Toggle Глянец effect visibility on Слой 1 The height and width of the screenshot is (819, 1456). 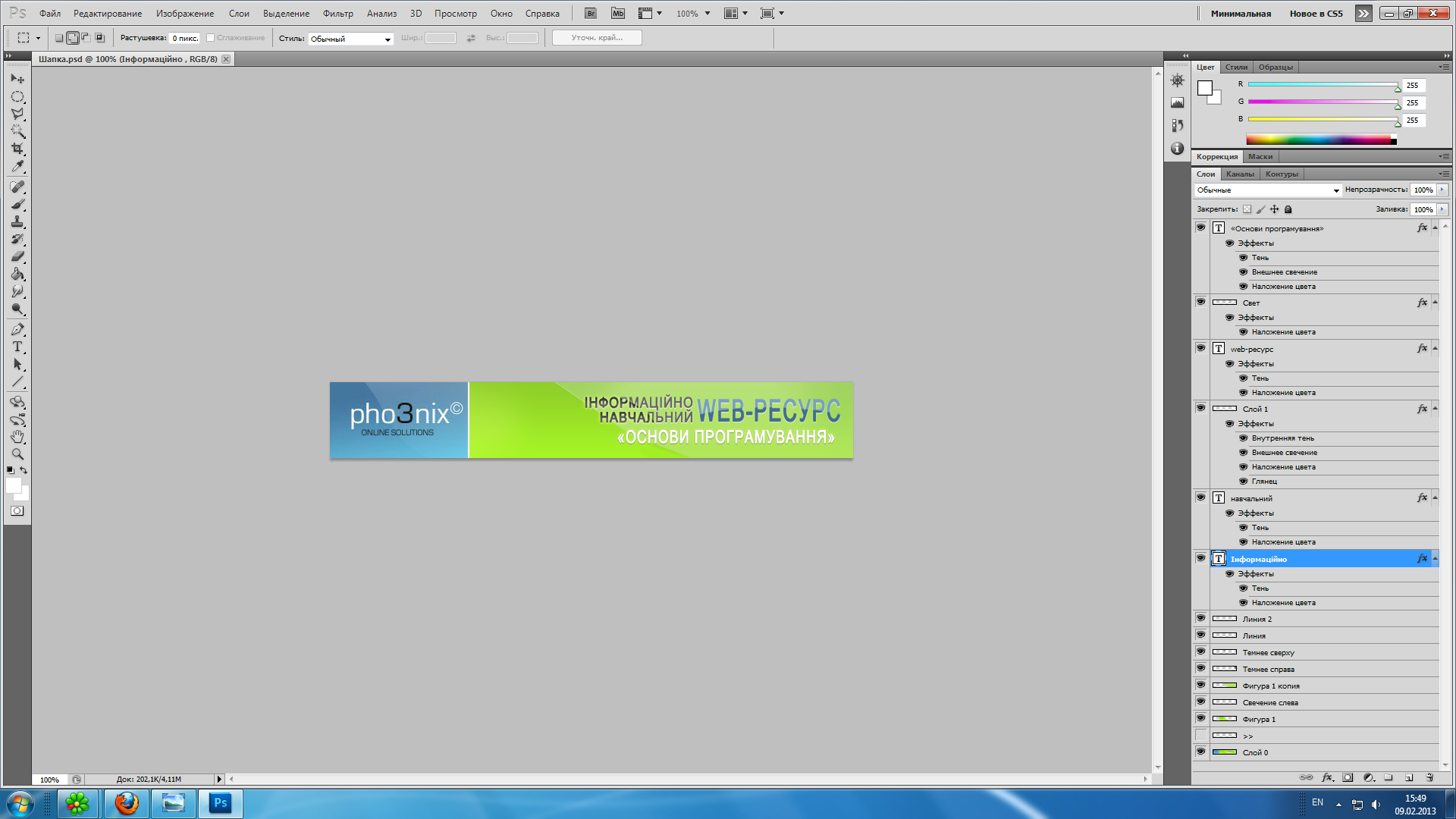point(1244,481)
